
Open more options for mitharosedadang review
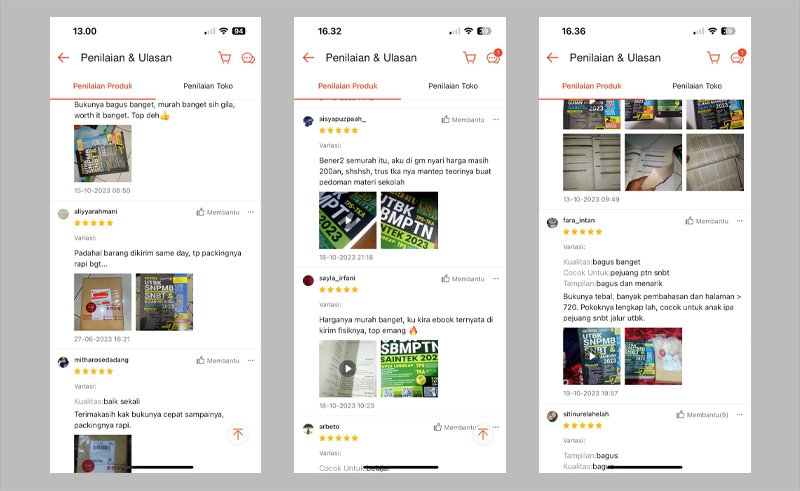click(x=251, y=360)
